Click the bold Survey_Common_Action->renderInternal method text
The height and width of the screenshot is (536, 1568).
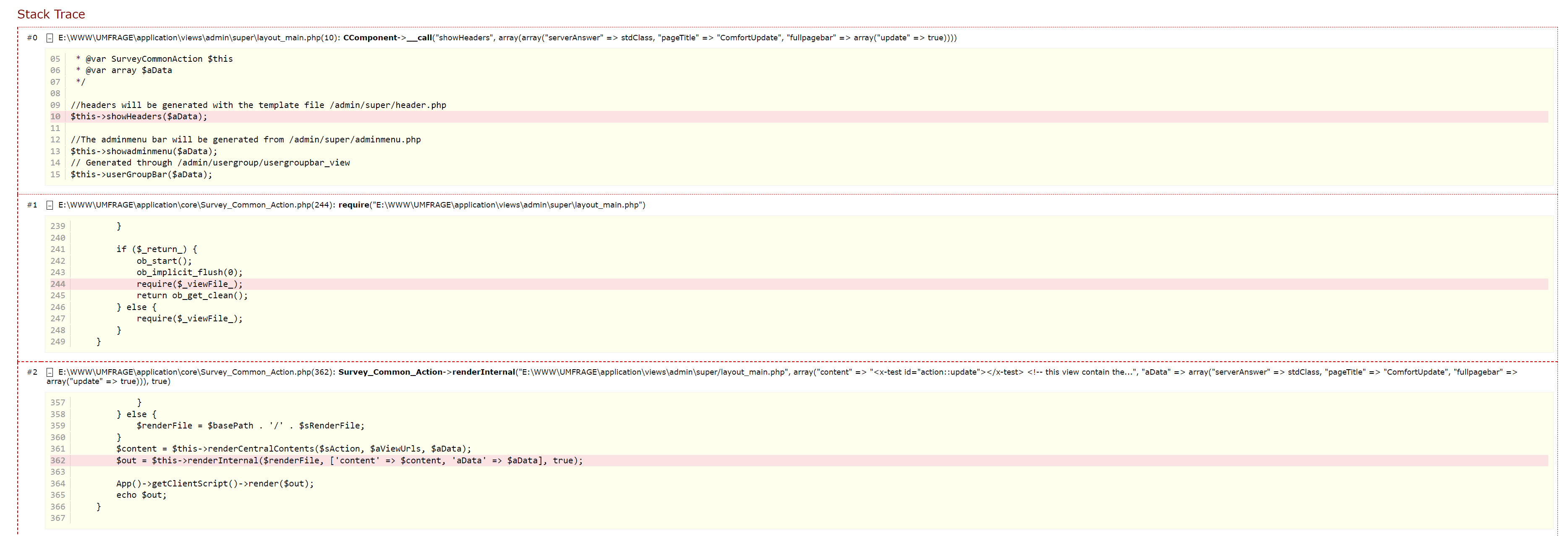click(x=426, y=372)
